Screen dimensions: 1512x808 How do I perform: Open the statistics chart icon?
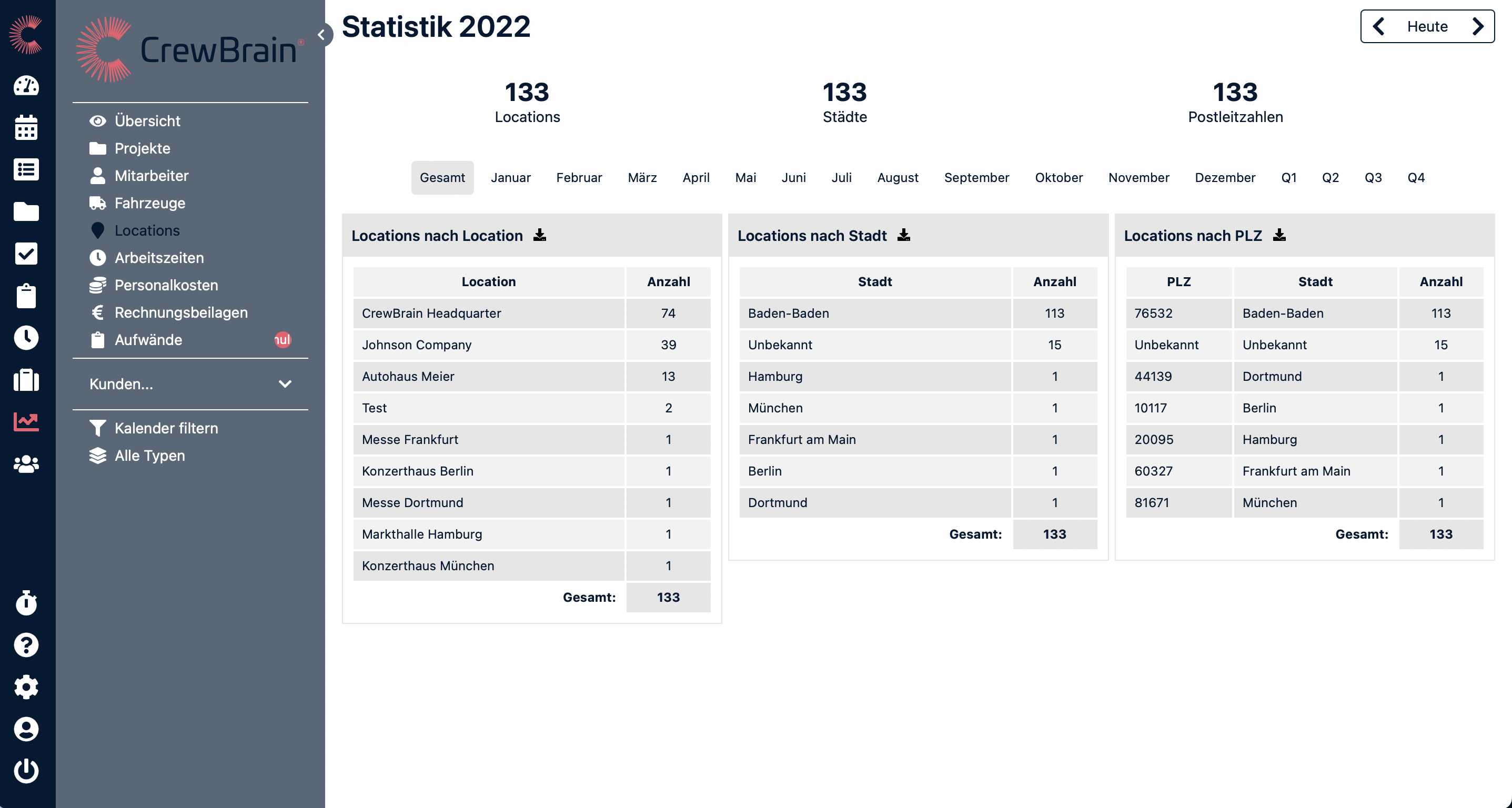pos(26,421)
